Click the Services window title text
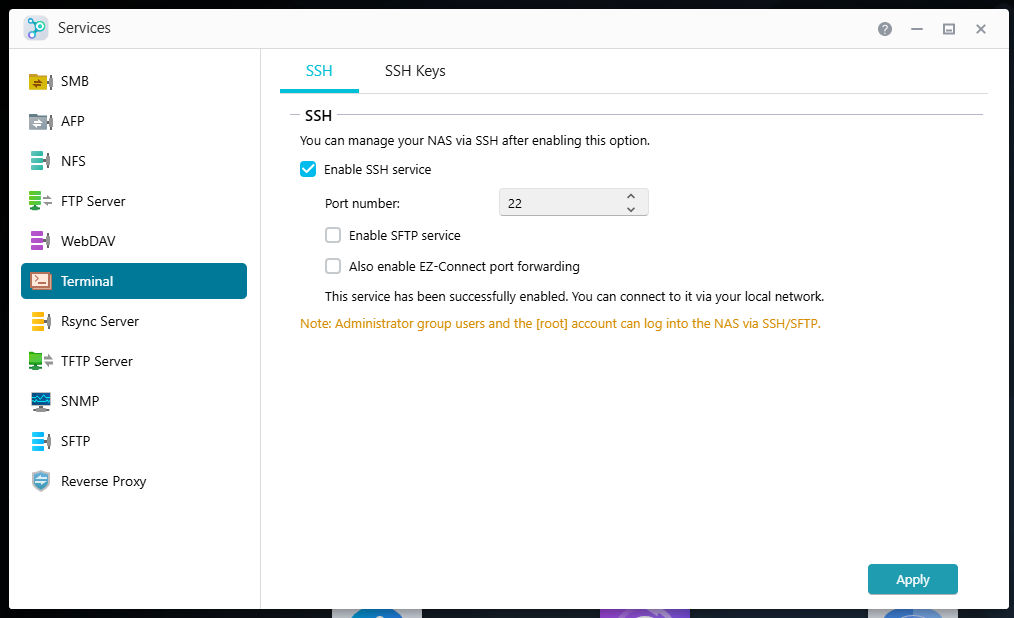Viewport: 1014px width, 618px height. point(84,28)
